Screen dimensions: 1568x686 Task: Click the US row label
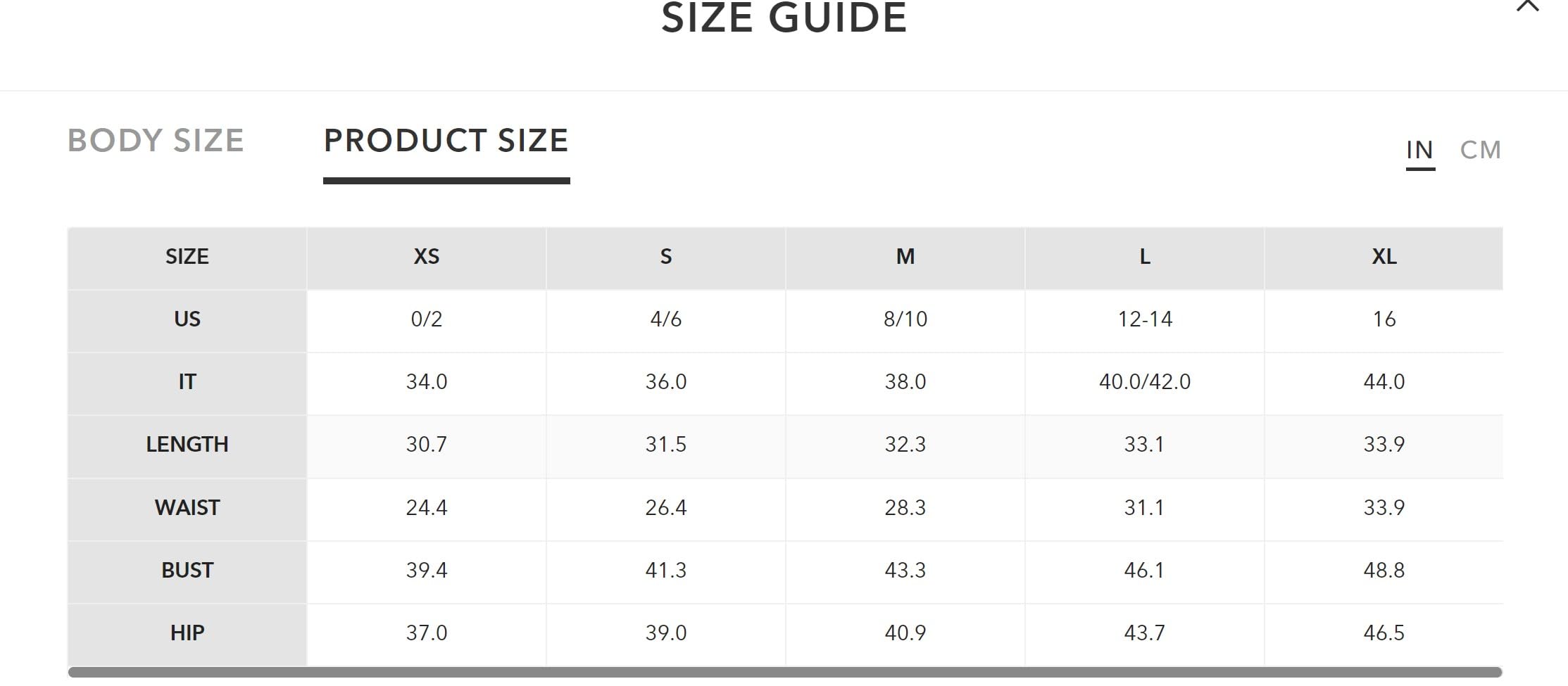[x=187, y=319]
